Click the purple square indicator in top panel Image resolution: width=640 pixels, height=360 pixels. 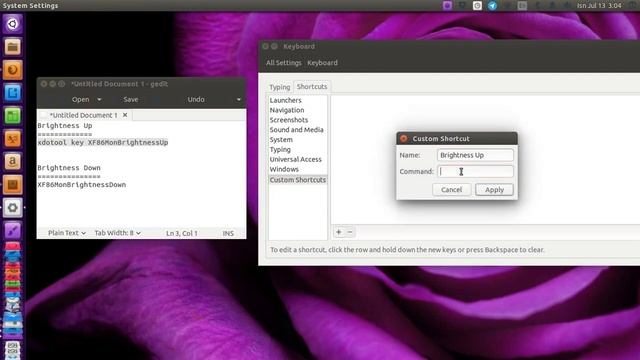point(447,5)
